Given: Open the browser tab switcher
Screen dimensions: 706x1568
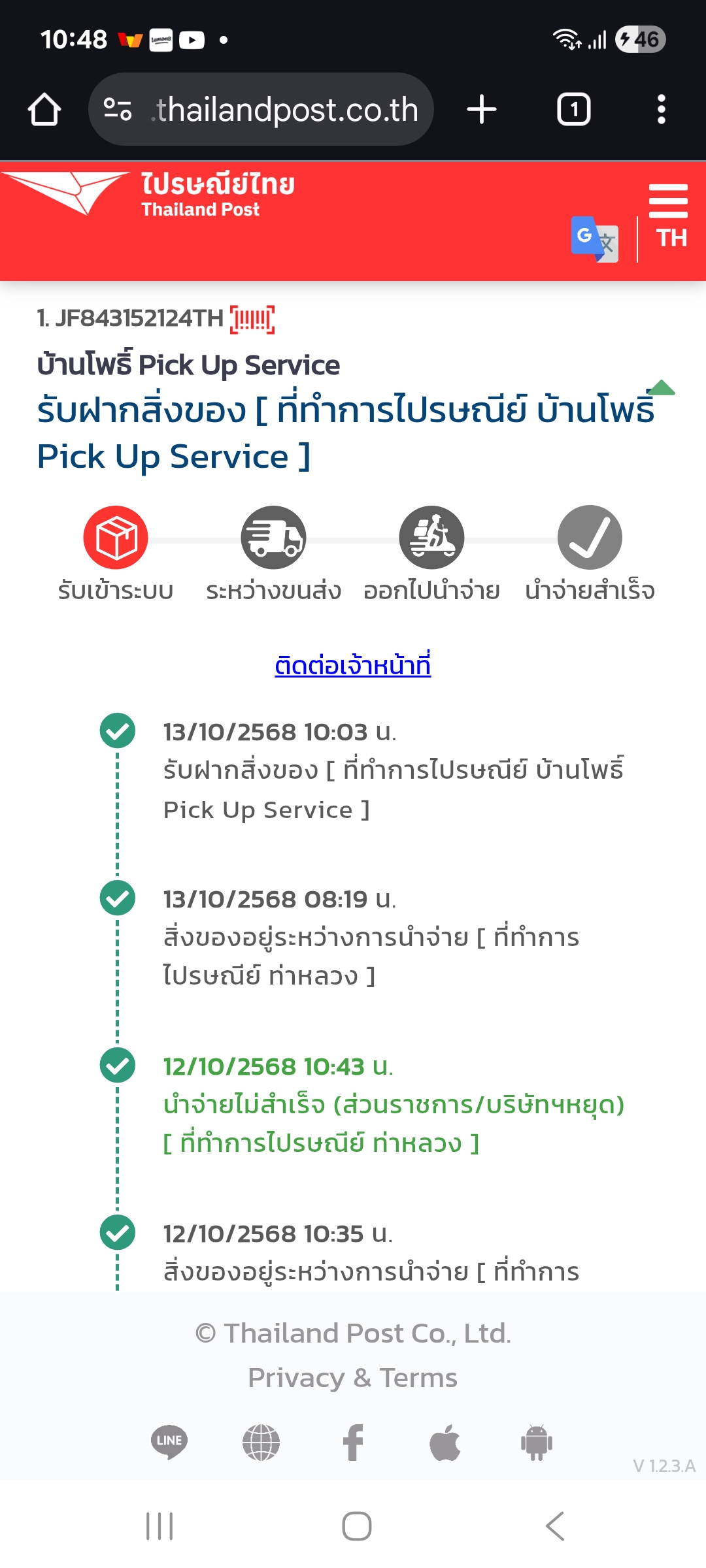Looking at the screenshot, I should click(x=573, y=110).
